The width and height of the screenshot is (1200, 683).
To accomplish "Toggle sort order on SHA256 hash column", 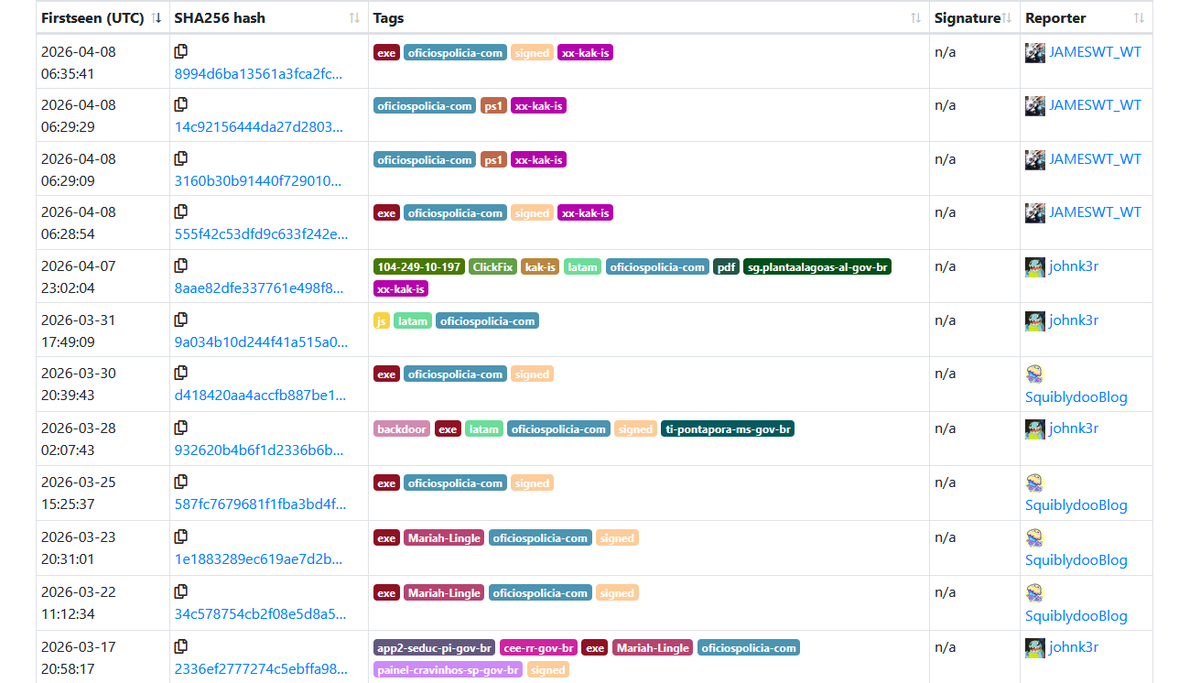I will (x=352, y=17).
